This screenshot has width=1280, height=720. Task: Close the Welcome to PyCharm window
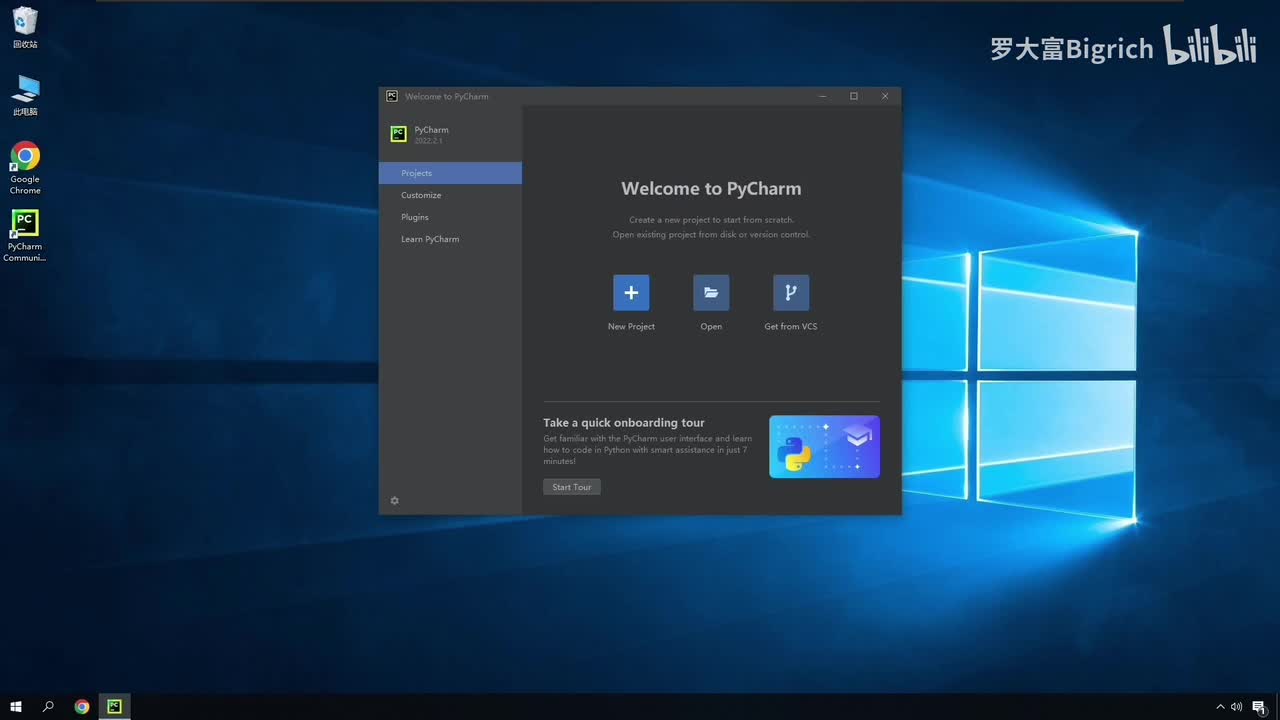coord(885,96)
